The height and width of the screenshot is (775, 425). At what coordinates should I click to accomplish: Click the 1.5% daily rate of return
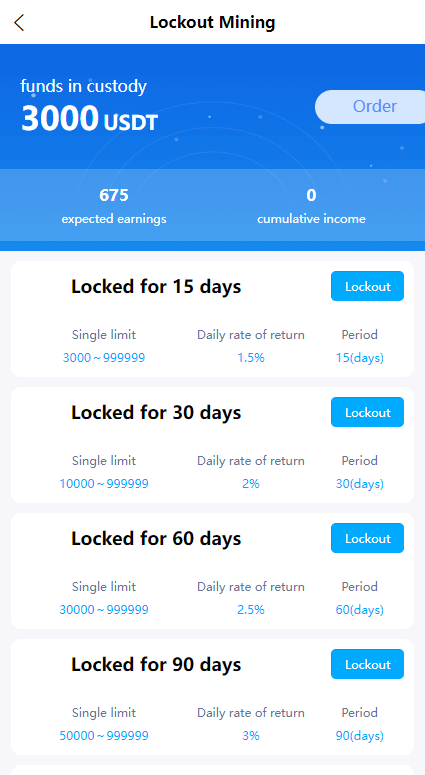(x=251, y=358)
